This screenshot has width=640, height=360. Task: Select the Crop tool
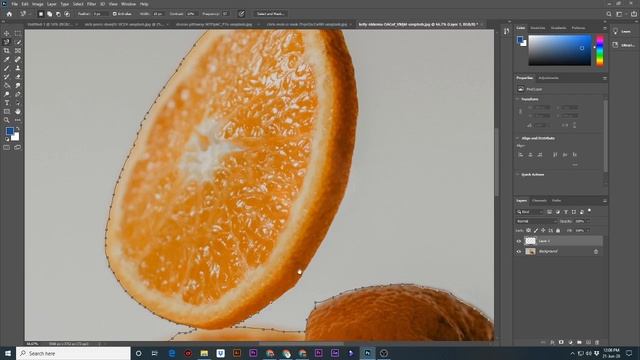[7, 51]
